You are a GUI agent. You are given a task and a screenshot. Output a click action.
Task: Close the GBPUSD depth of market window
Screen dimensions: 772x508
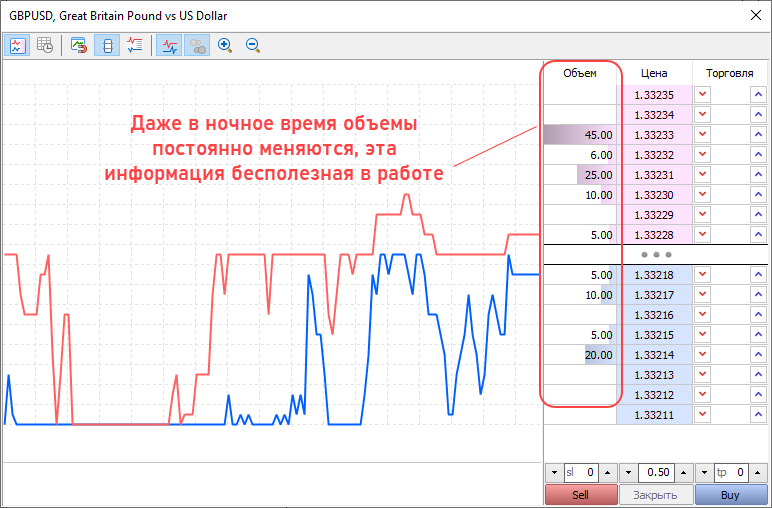pyautogui.click(x=756, y=15)
